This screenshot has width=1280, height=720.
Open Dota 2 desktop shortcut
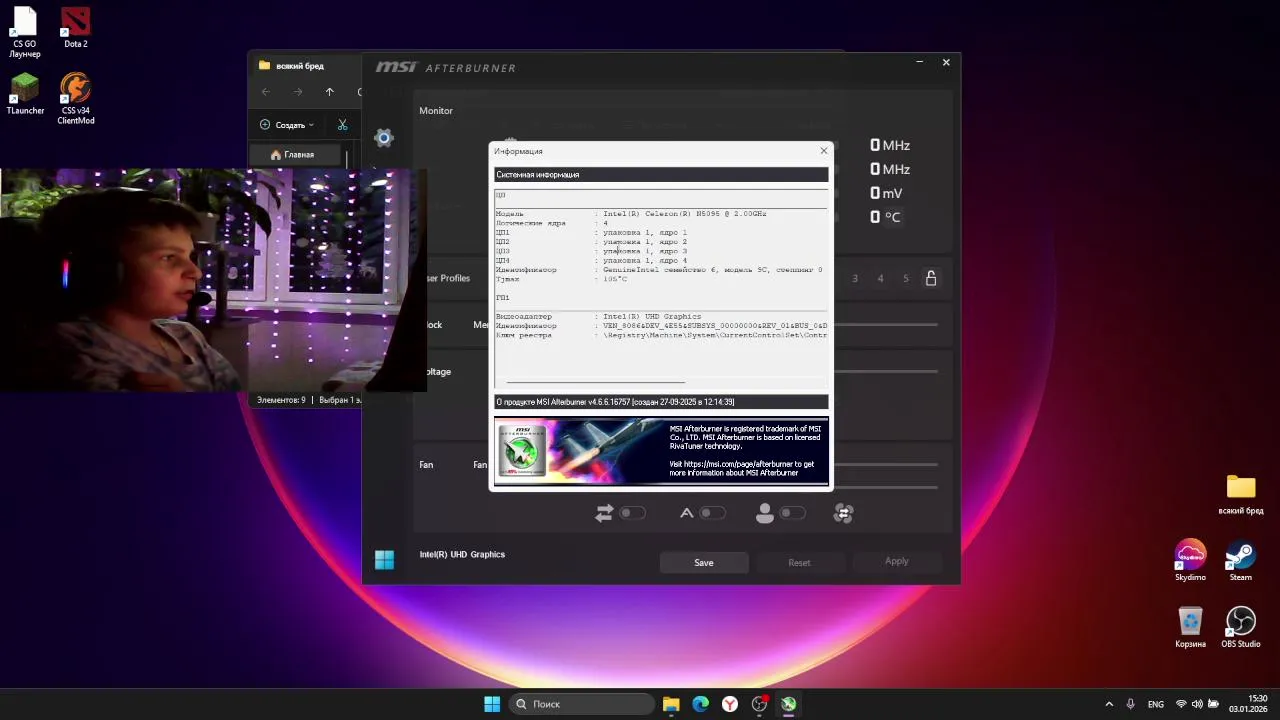(x=76, y=28)
